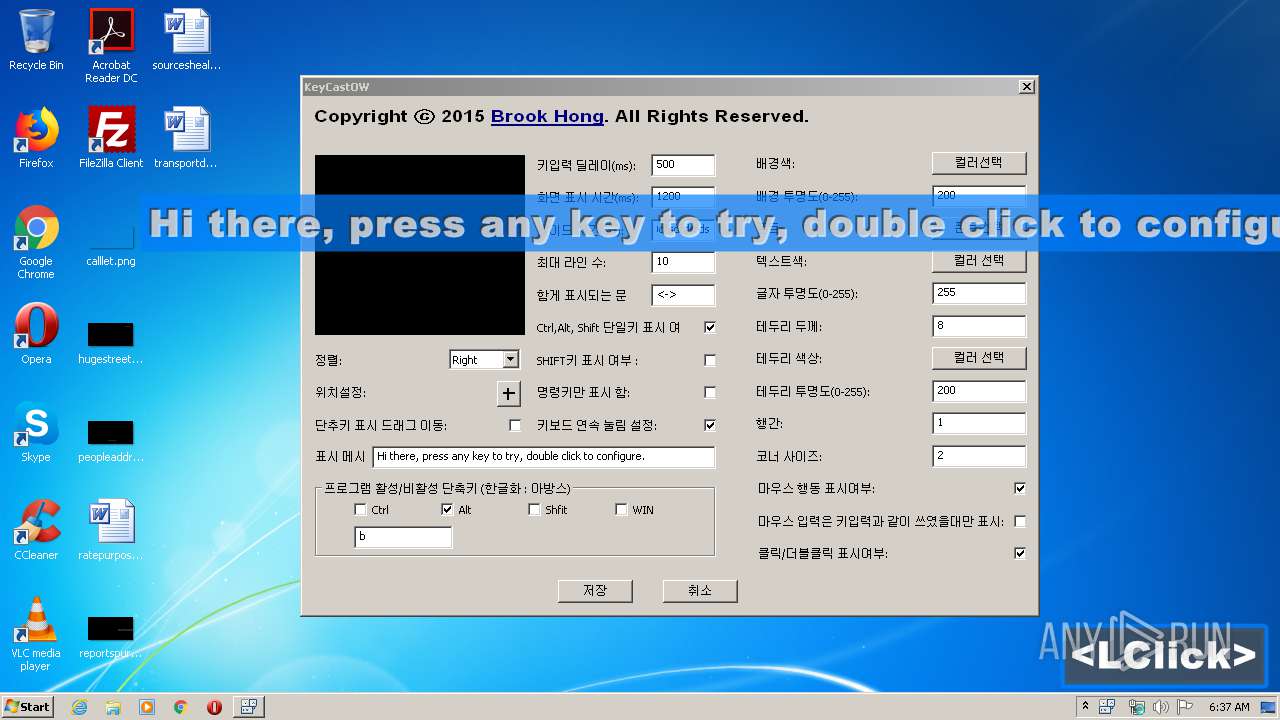Launch Firefox from the desktop
Image resolution: width=1280 pixels, height=720 pixels.
point(36,138)
